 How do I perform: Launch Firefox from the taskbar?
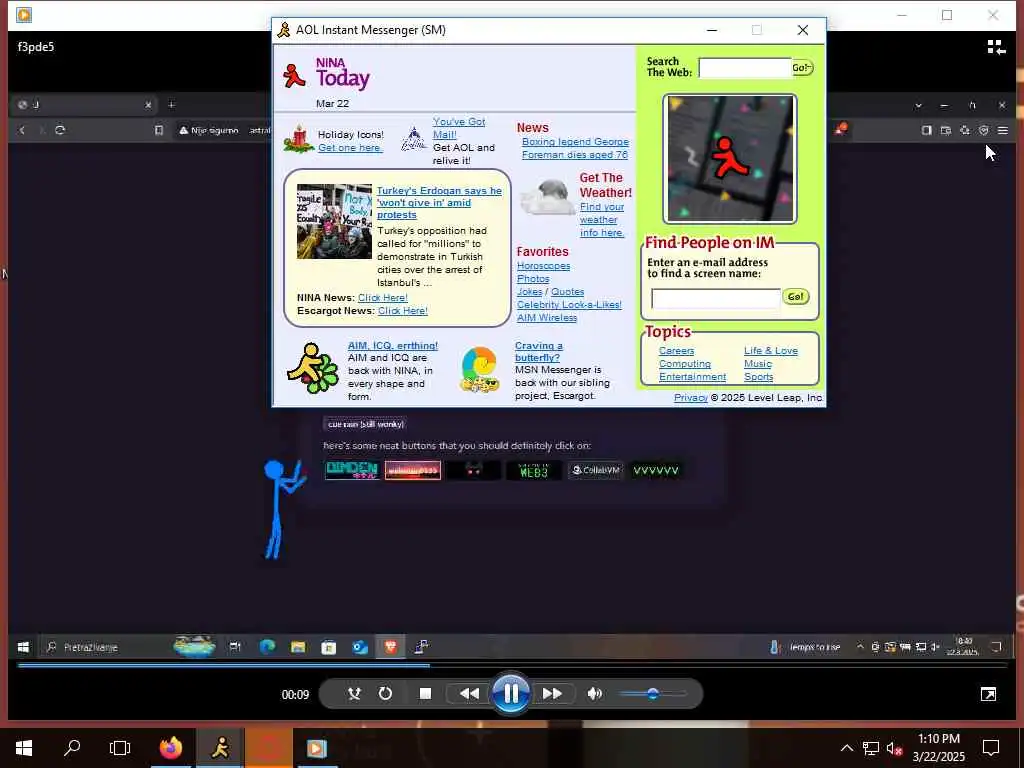point(171,748)
